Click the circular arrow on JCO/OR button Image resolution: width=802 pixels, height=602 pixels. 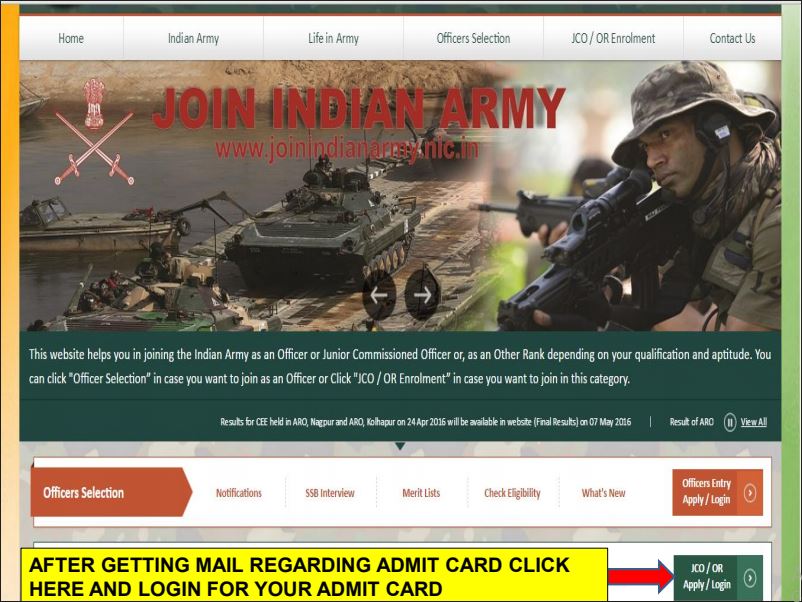coord(752,579)
